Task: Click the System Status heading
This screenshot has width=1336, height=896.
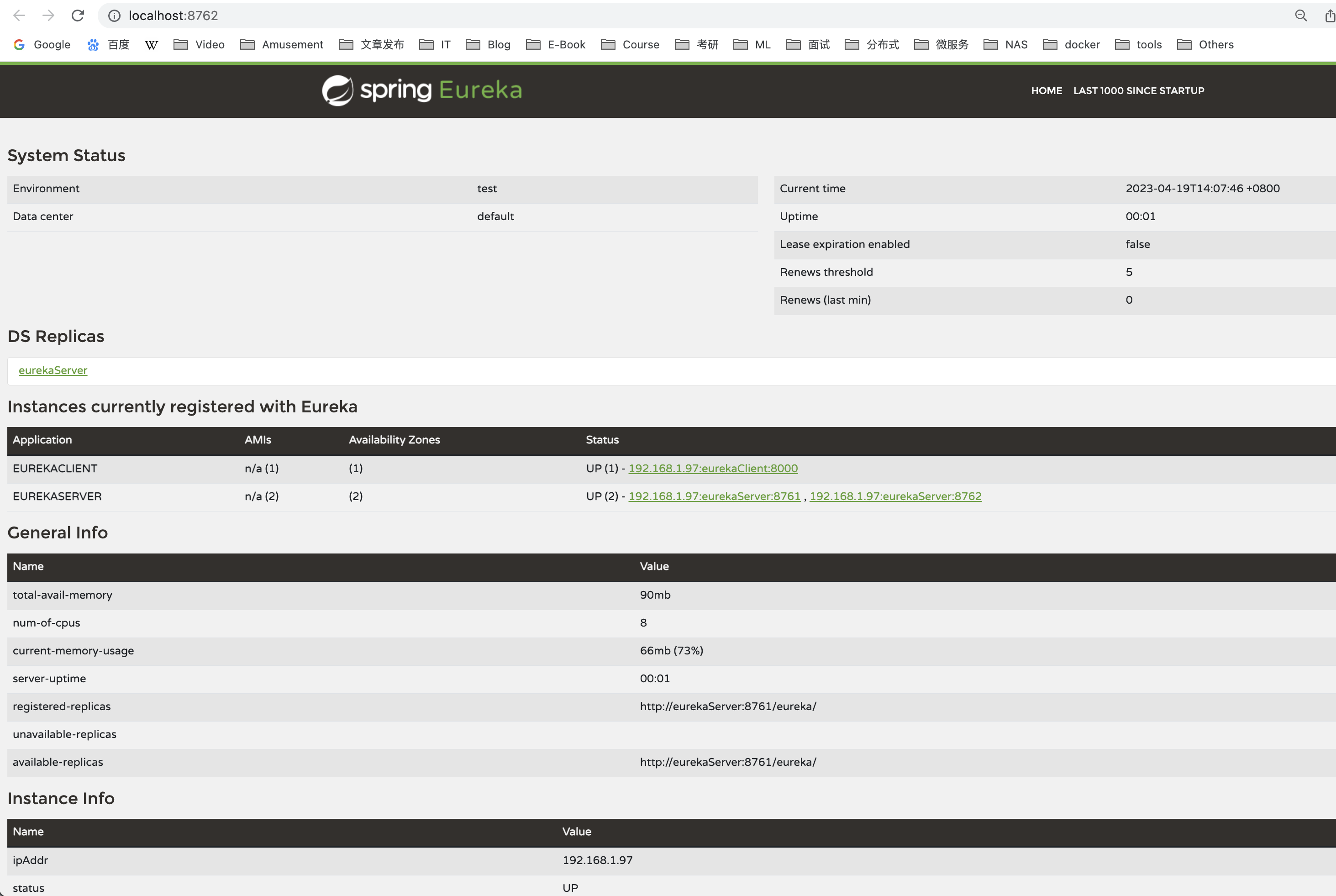Action: click(66, 155)
